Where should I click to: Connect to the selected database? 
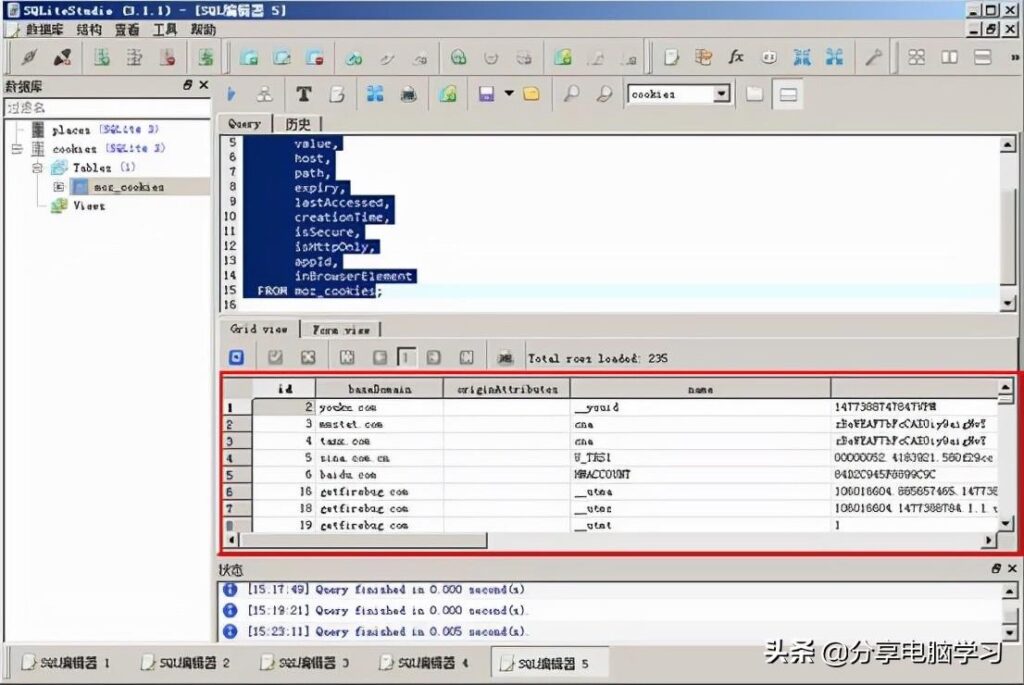tap(28, 57)
